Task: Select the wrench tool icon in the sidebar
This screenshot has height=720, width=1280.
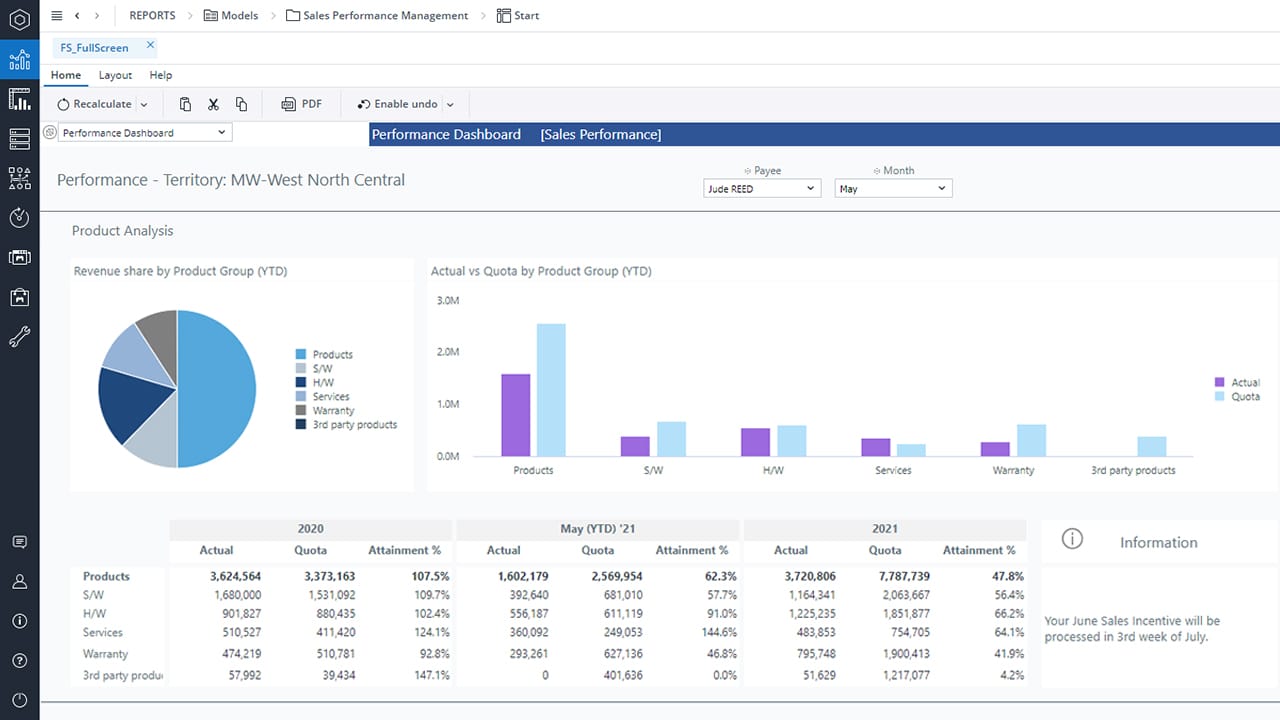Action: 19,336
